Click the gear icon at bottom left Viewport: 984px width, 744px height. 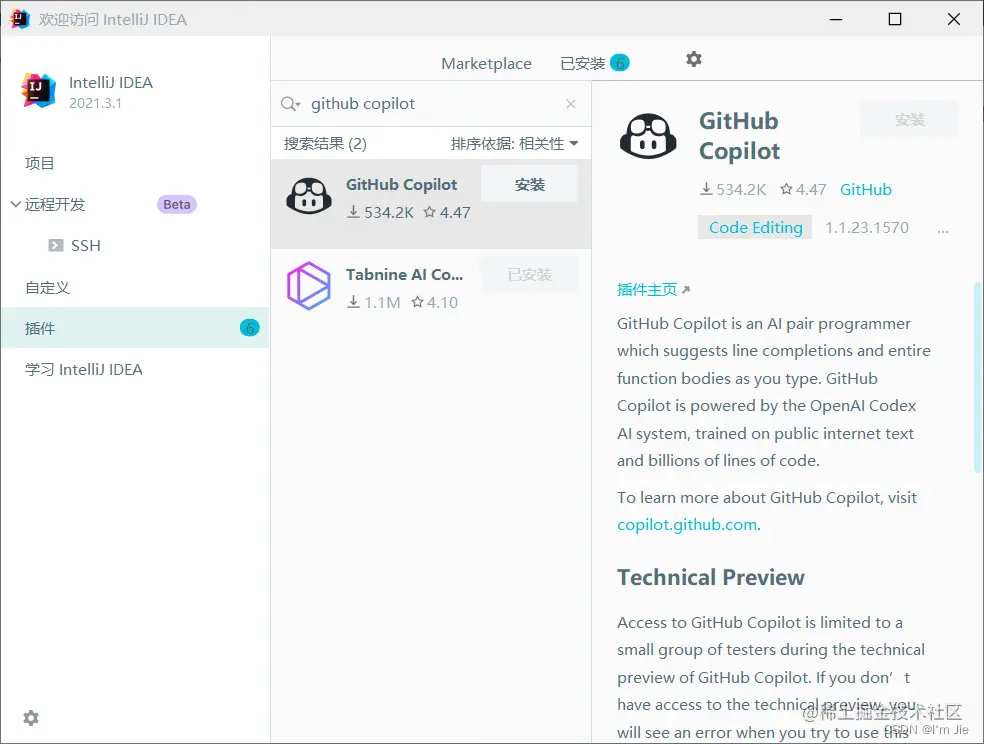point(30,718)
